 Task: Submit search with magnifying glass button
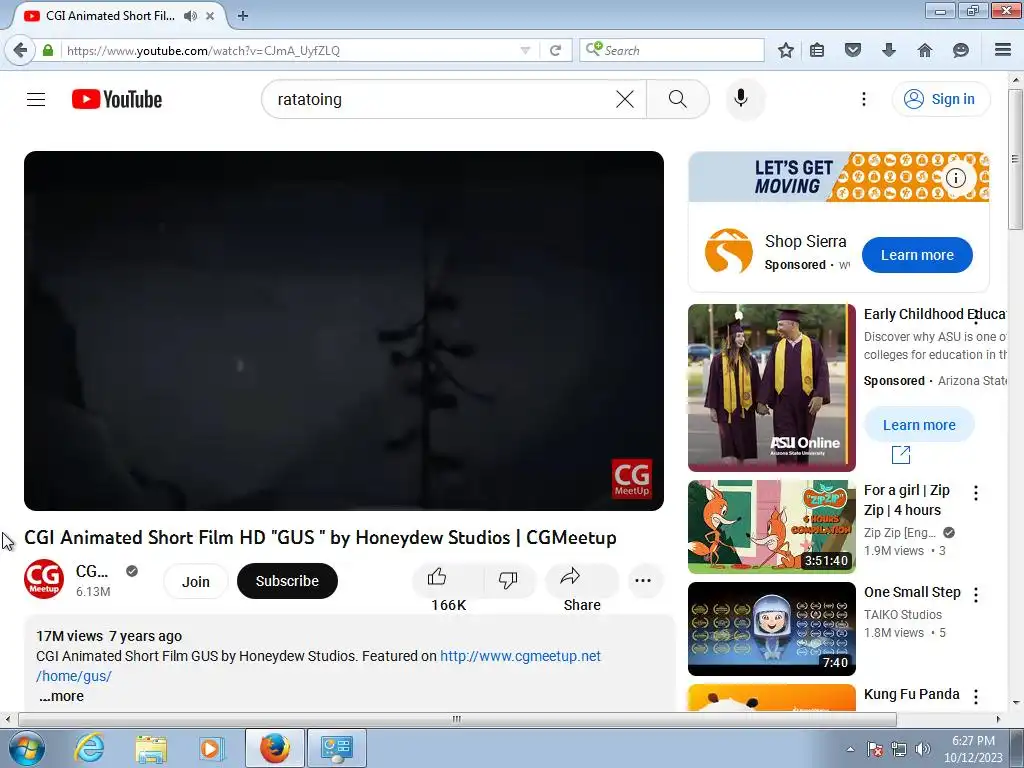click(x=677, y=99)
